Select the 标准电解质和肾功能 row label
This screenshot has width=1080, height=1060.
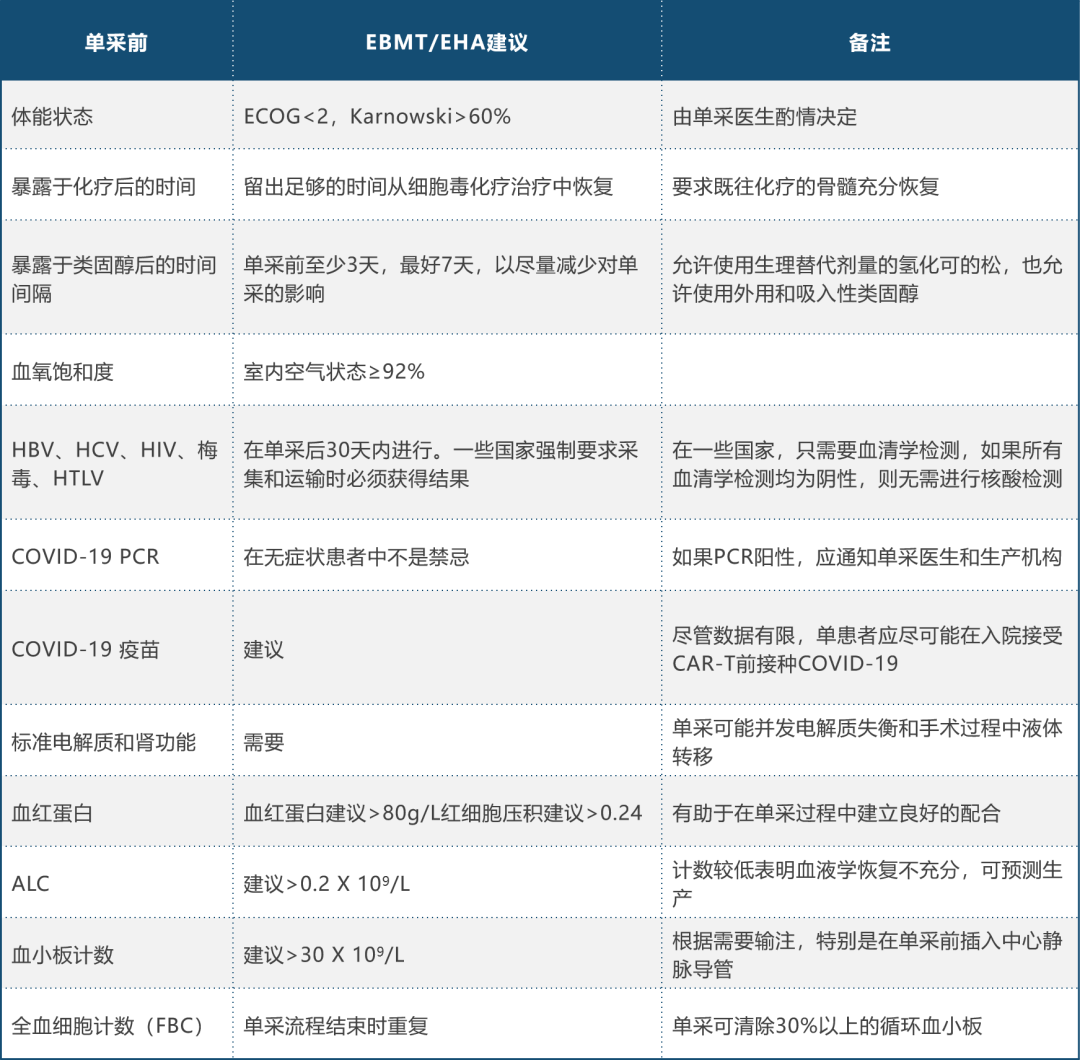[103, 742]
